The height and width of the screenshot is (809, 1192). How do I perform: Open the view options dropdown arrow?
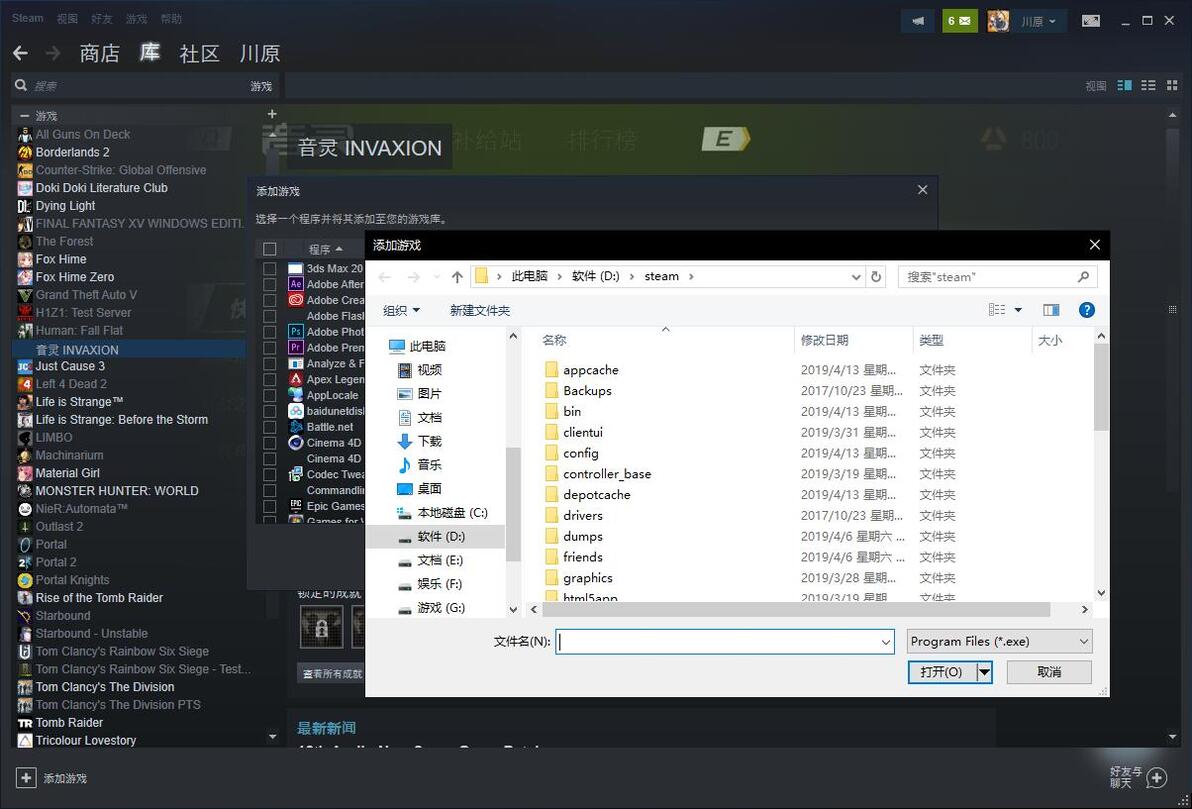[1018, 309]
